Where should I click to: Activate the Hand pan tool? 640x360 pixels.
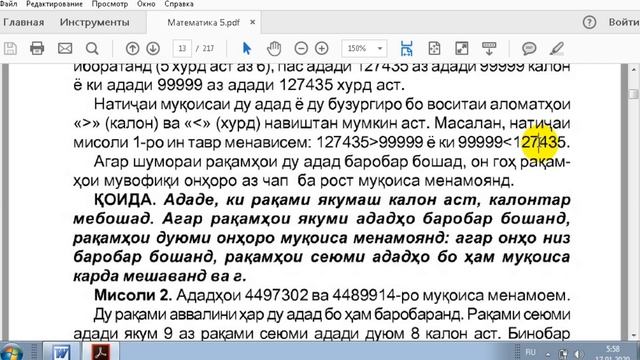click(x=274, y=49)
